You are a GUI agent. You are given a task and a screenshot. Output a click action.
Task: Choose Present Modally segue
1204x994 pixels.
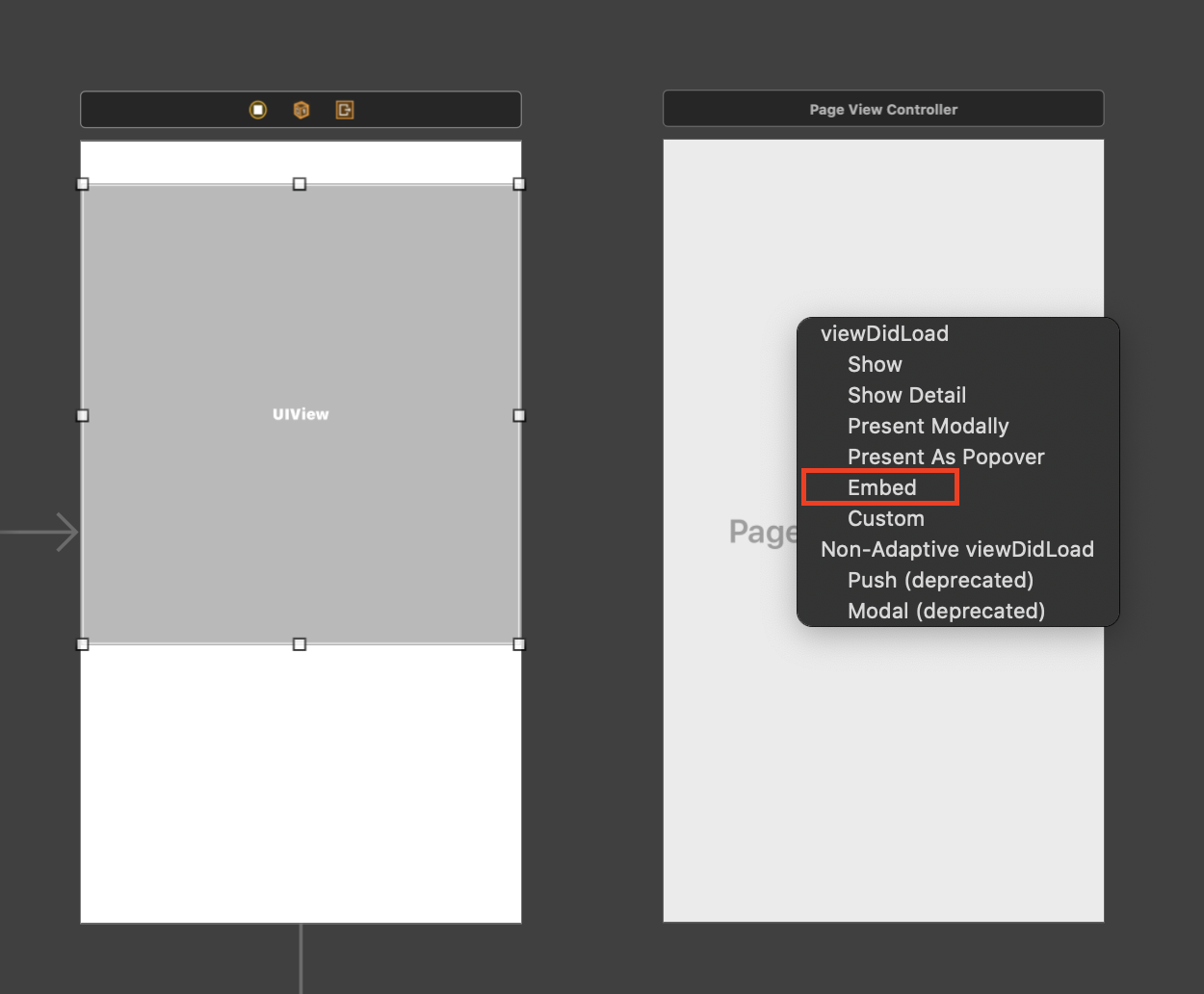(x=928, y=426)
